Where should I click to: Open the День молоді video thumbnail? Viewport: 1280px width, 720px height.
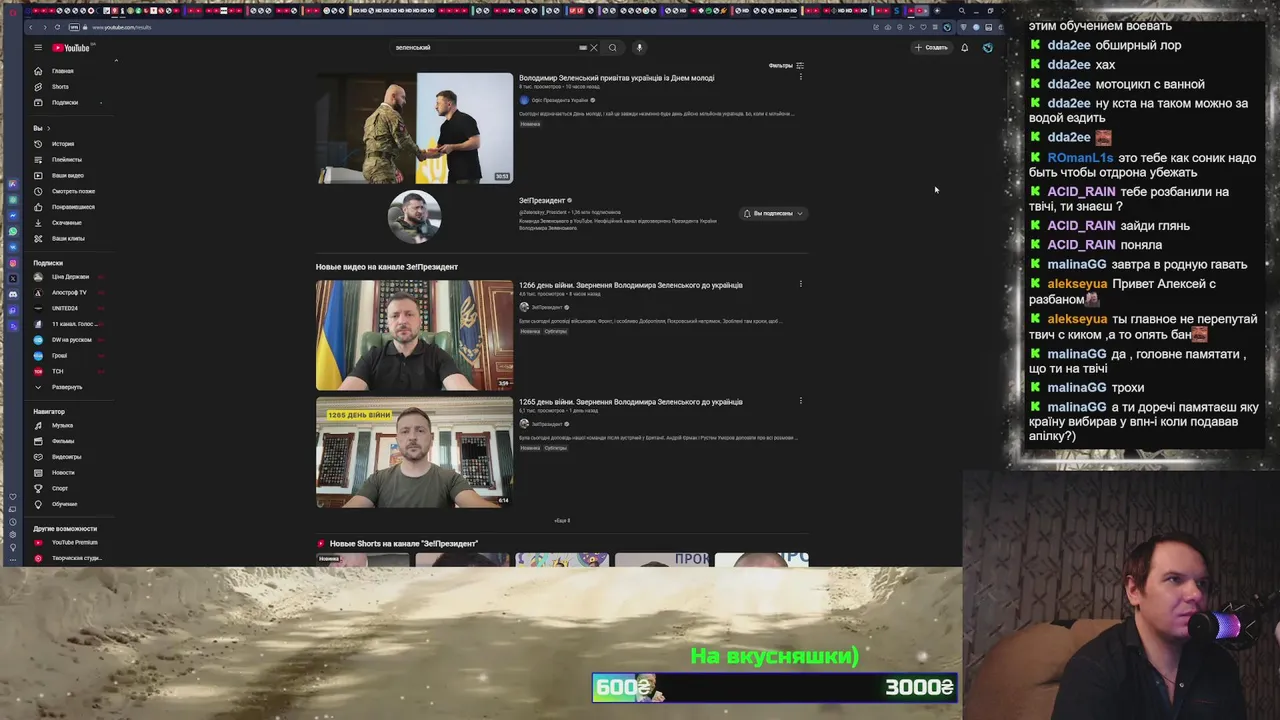[415, 128]
